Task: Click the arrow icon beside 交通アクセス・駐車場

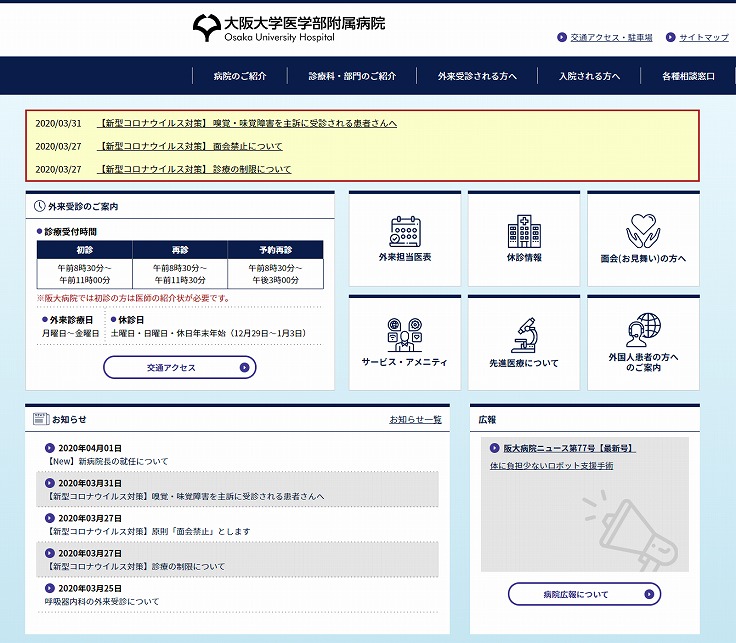Action: (563, 38)
